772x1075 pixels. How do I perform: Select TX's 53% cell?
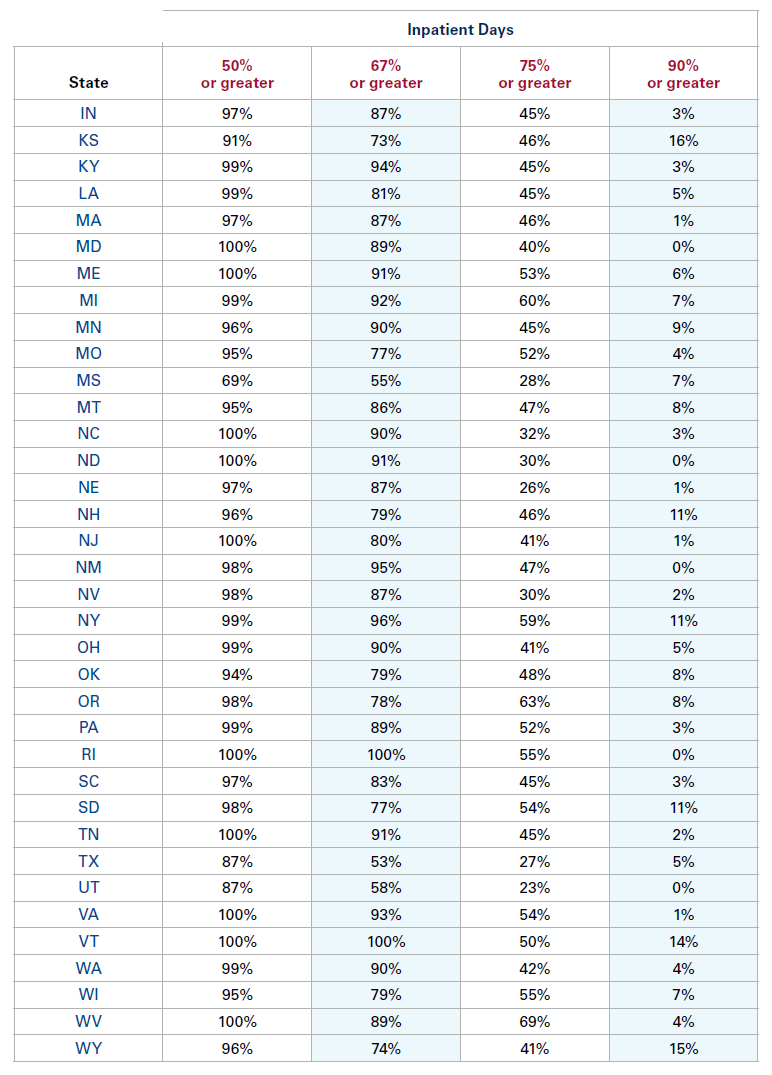(x=386, y=861)
